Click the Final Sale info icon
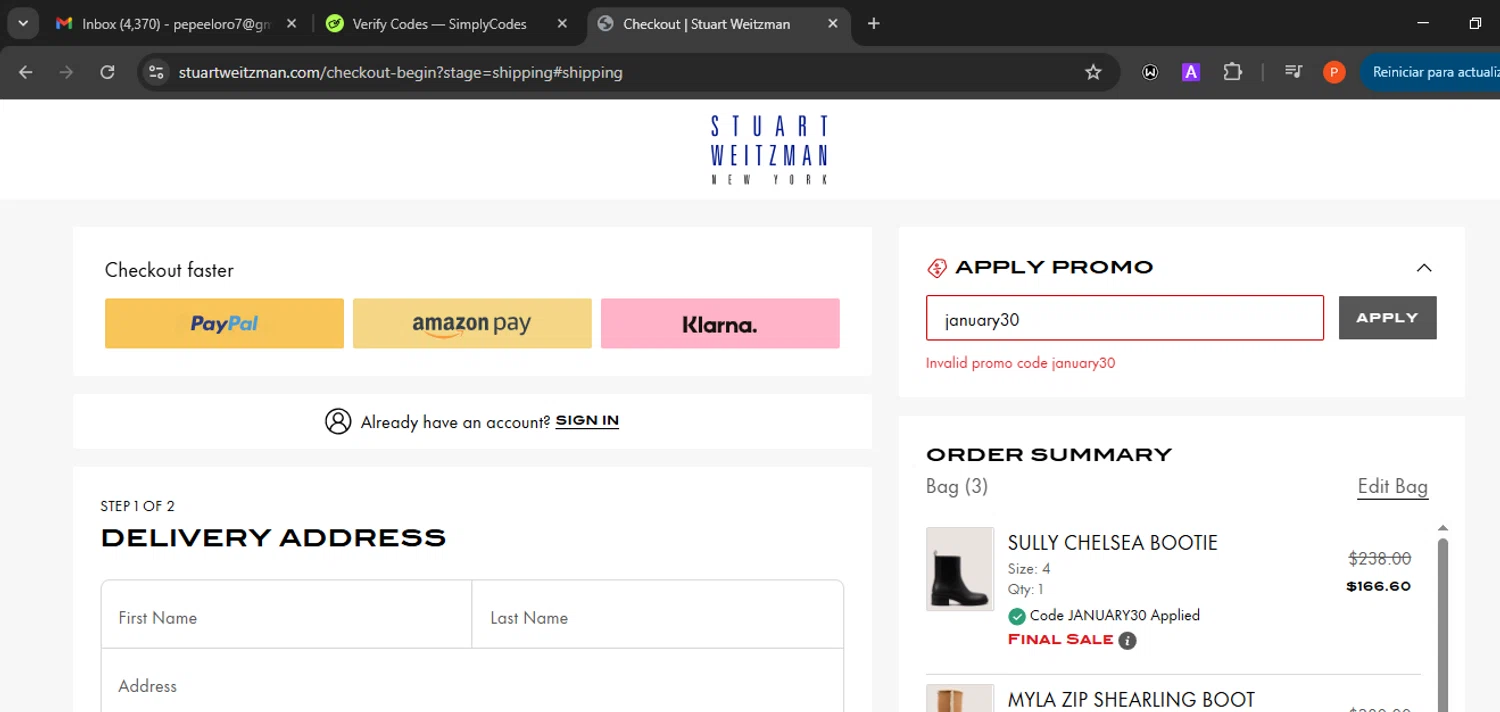 [1127, 641]
